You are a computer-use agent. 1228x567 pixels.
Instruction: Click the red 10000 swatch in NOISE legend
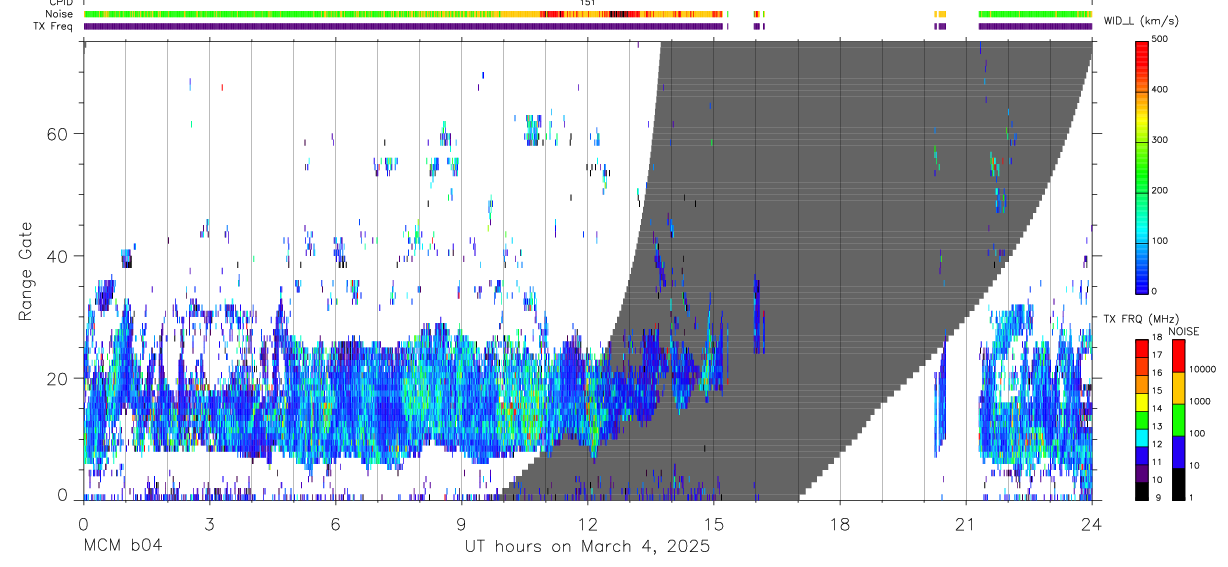point(1178,356)
